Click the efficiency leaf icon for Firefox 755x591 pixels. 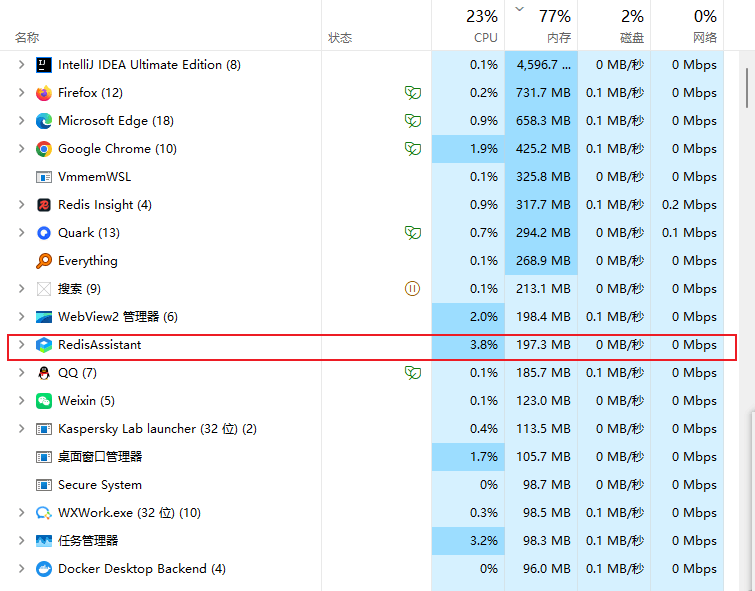[x=413, y=92]
